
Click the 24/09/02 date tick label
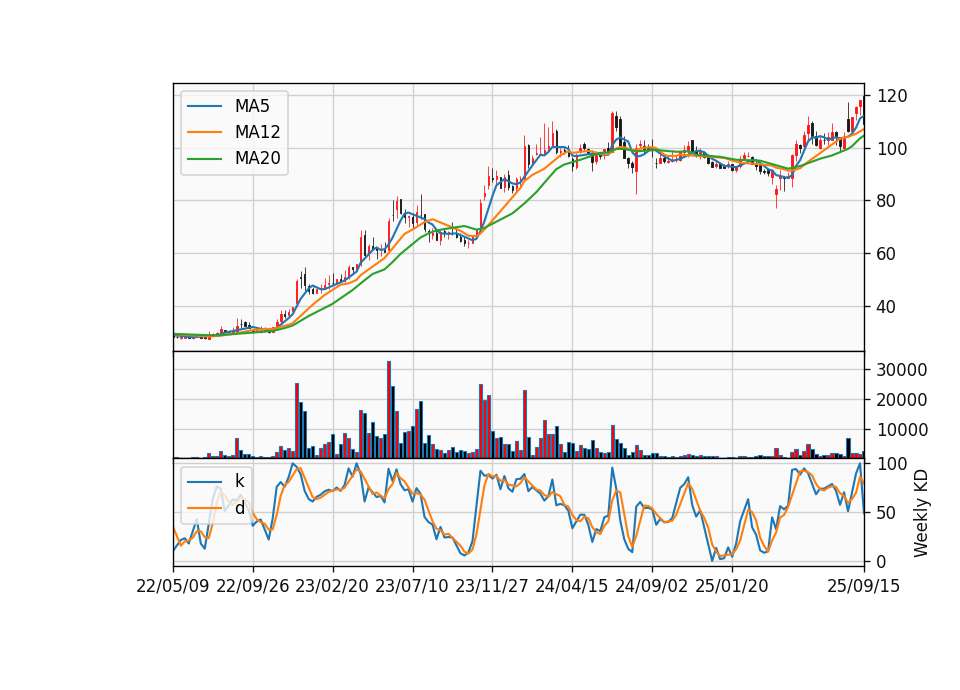click(x=651, y=586)
